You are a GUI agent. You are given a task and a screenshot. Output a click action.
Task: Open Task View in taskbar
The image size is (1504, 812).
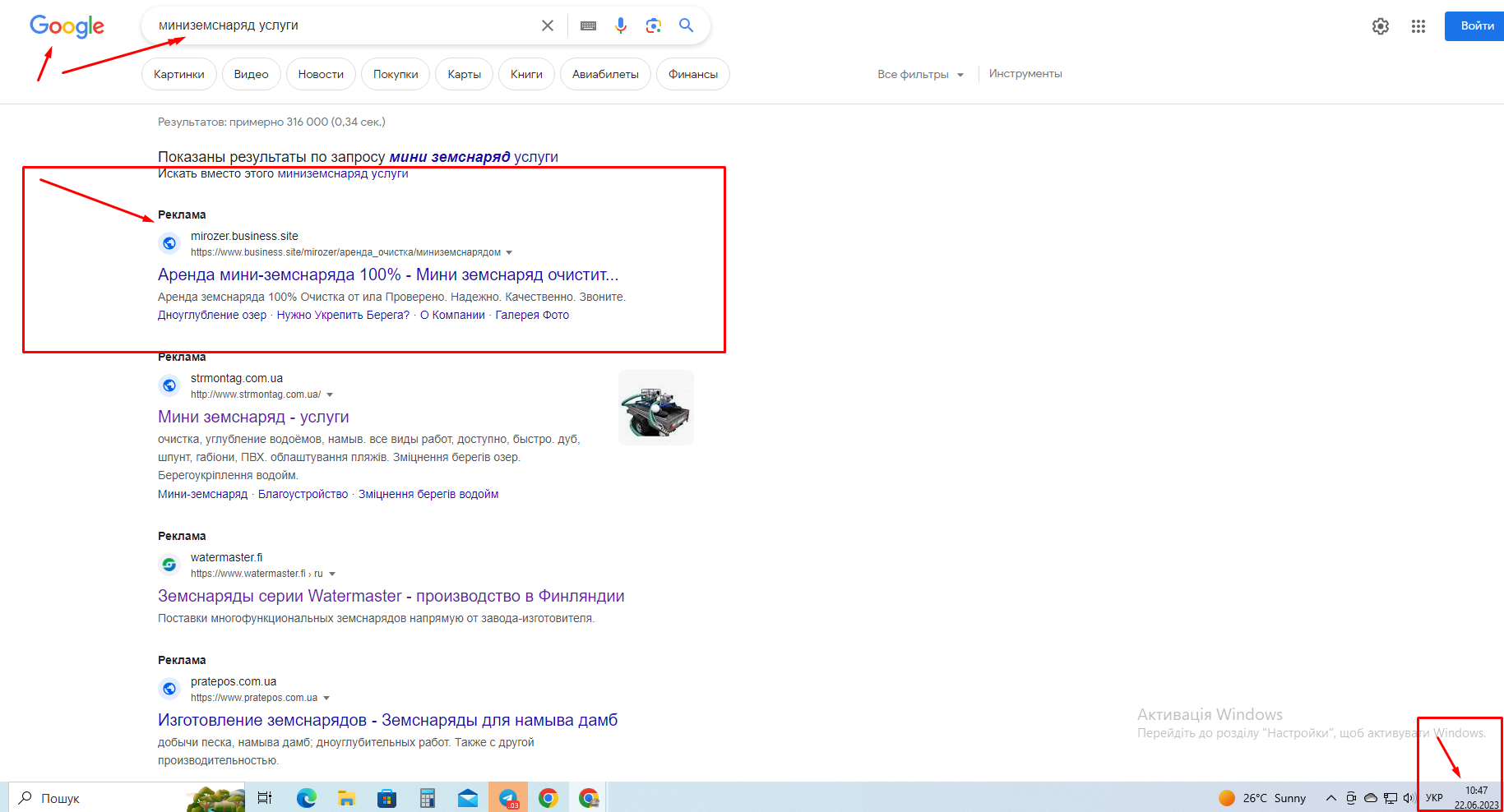click(x=265, y=798)
